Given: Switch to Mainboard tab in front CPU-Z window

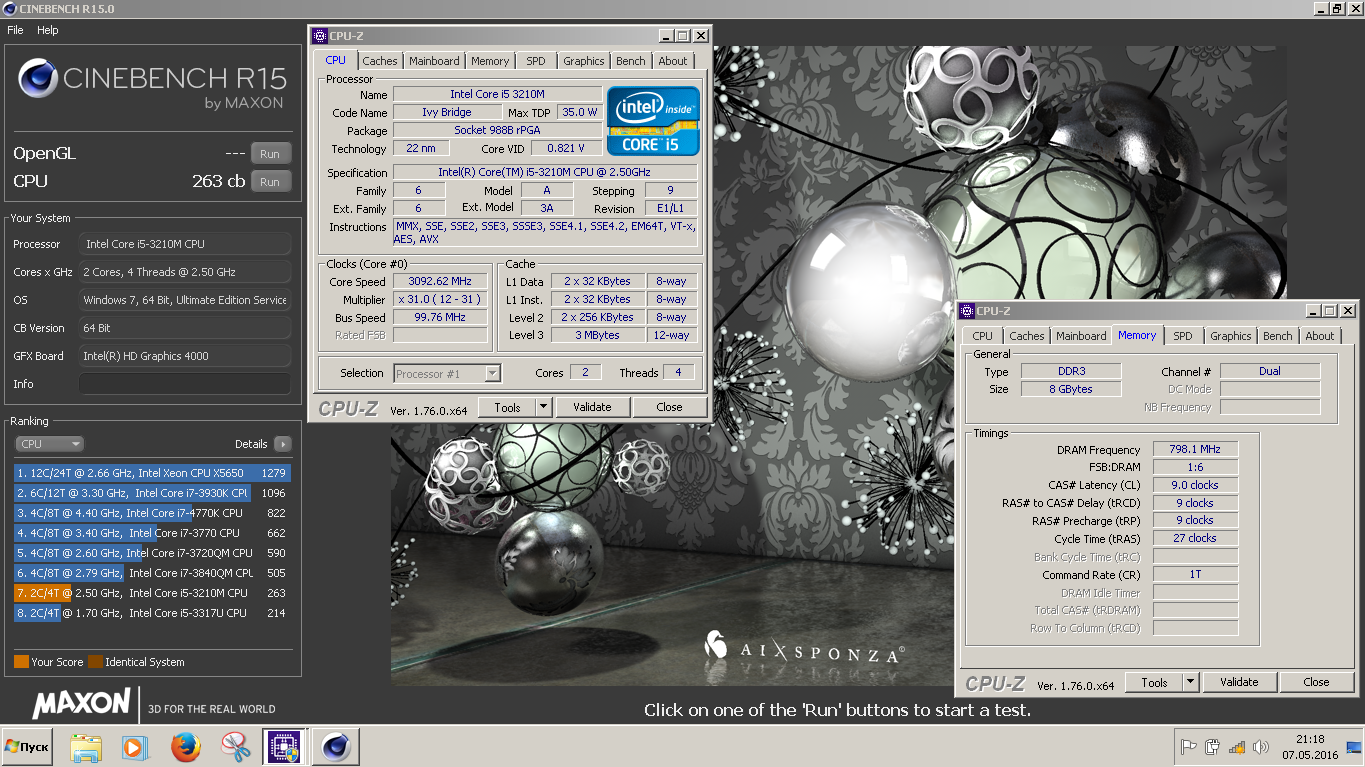Looking at the screenshot, I should click(434, 61).
